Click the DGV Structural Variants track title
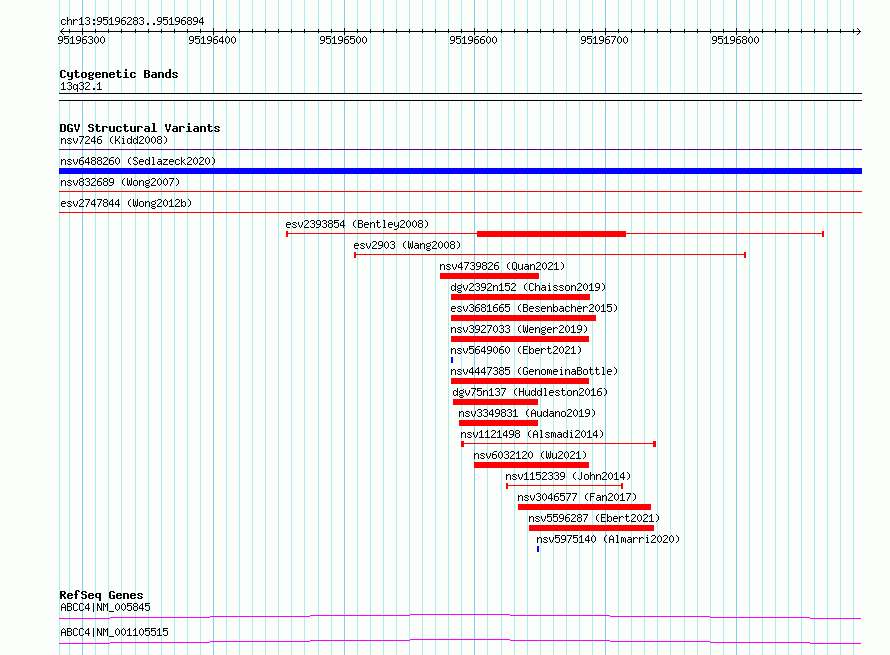 (140, 128)
